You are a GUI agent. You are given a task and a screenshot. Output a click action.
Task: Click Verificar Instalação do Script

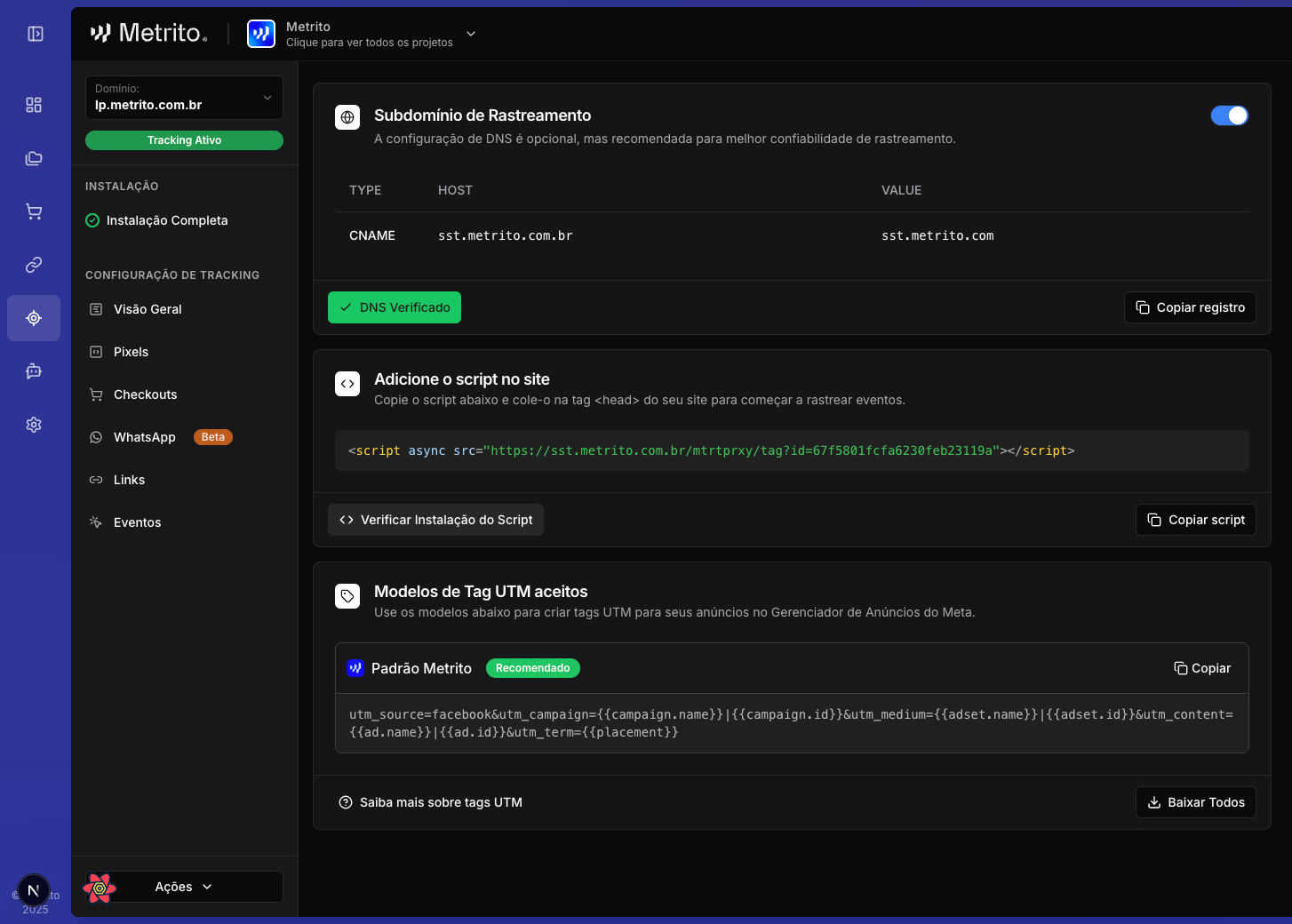coord(435,520)
